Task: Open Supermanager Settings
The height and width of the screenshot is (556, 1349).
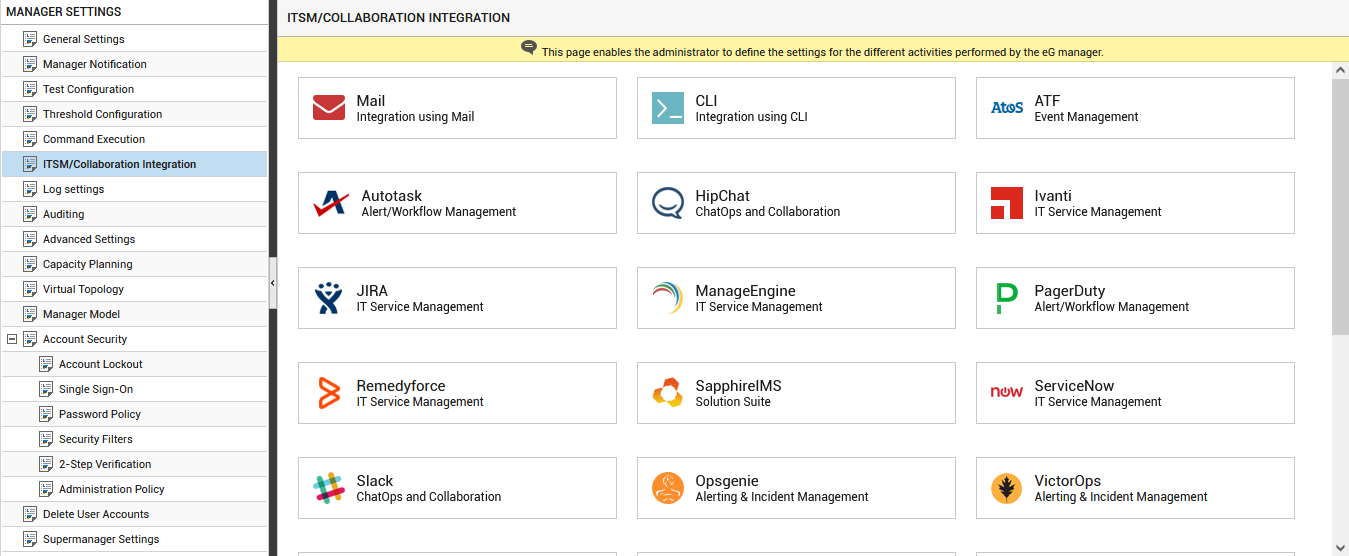Action: click(x=101, y=539)
